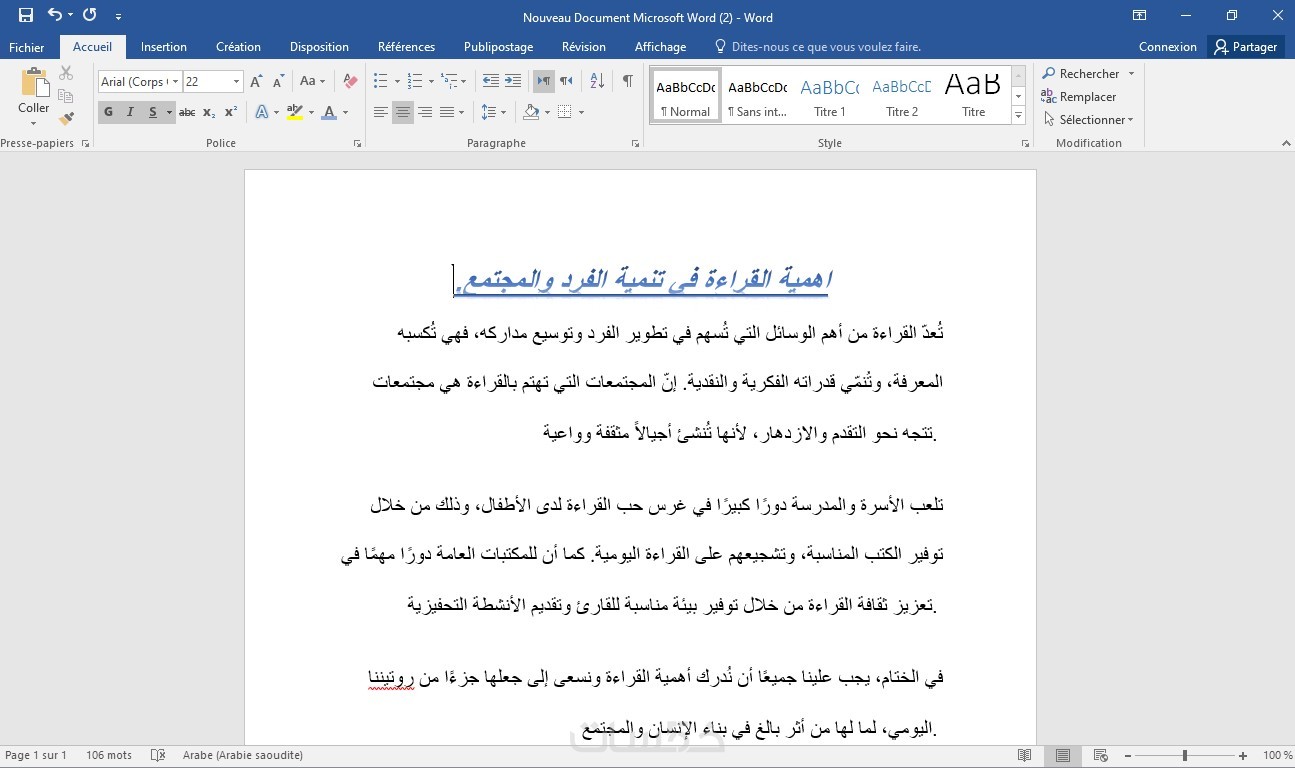Expand the Styles gallery with the More arrow
Screen dimensions: 1295x768
(x=1019, y=116)
